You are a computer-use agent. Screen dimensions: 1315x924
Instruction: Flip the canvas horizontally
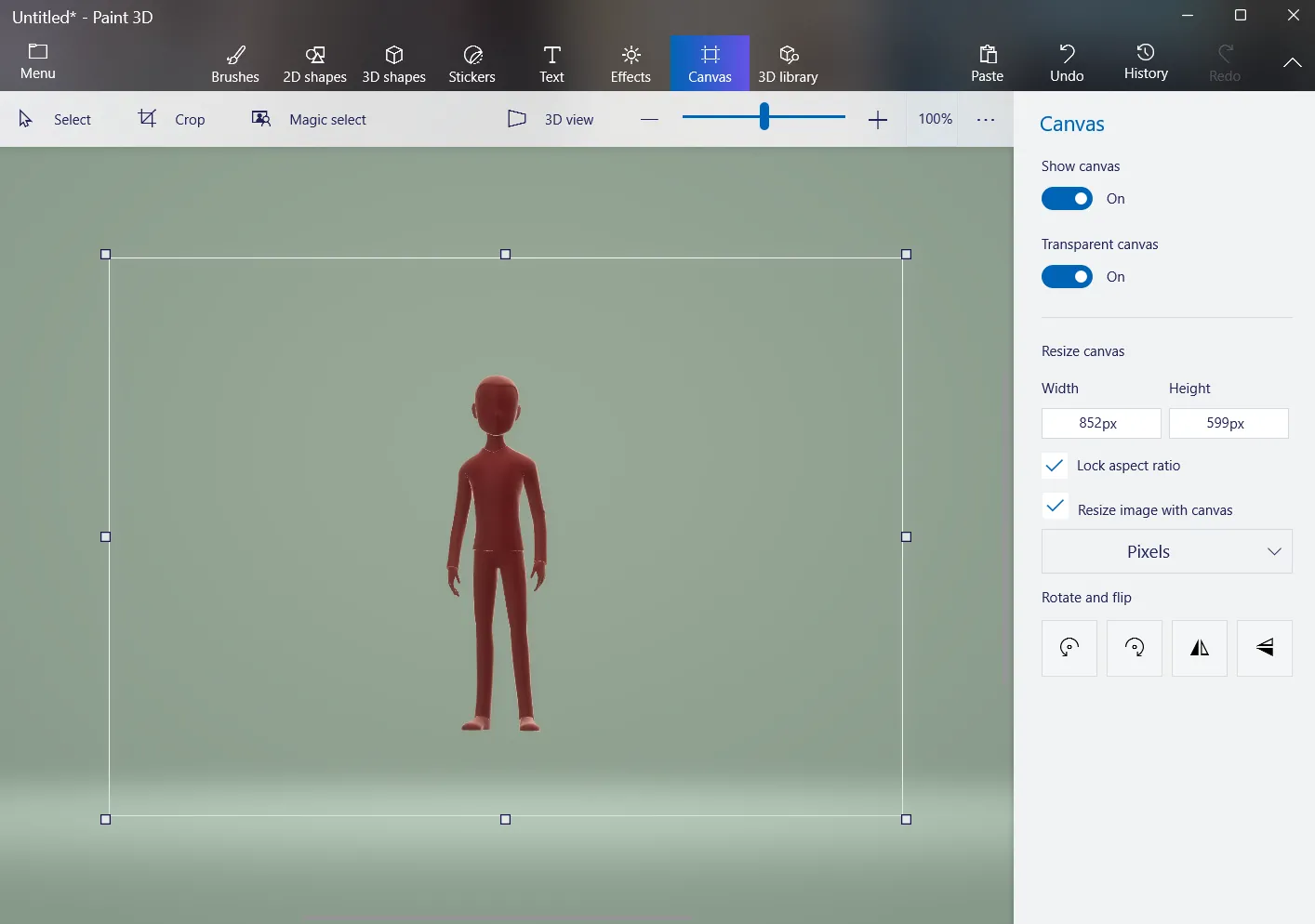[1199, 648]
